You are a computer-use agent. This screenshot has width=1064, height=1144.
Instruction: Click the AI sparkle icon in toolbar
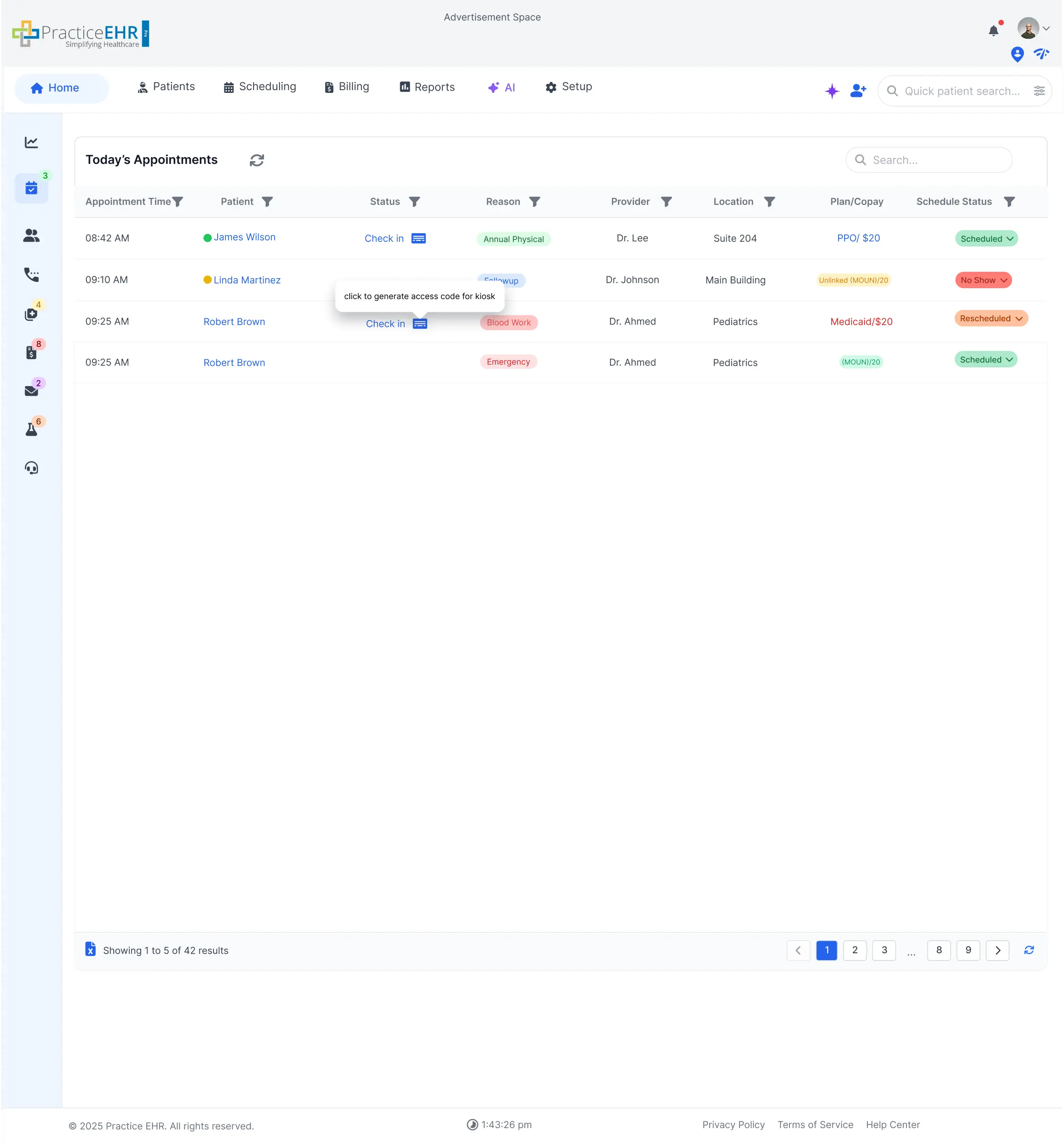tap(832, 90)
